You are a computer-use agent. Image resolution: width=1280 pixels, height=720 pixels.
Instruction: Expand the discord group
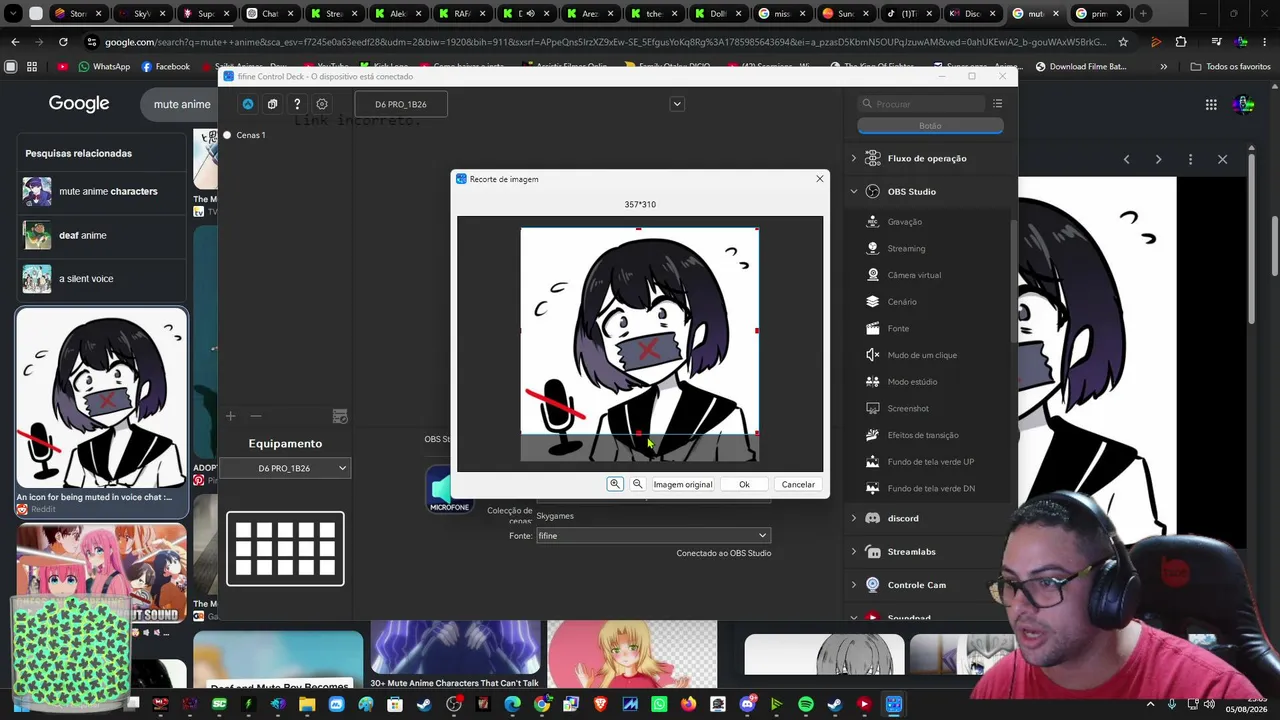[x=853, y=518]
